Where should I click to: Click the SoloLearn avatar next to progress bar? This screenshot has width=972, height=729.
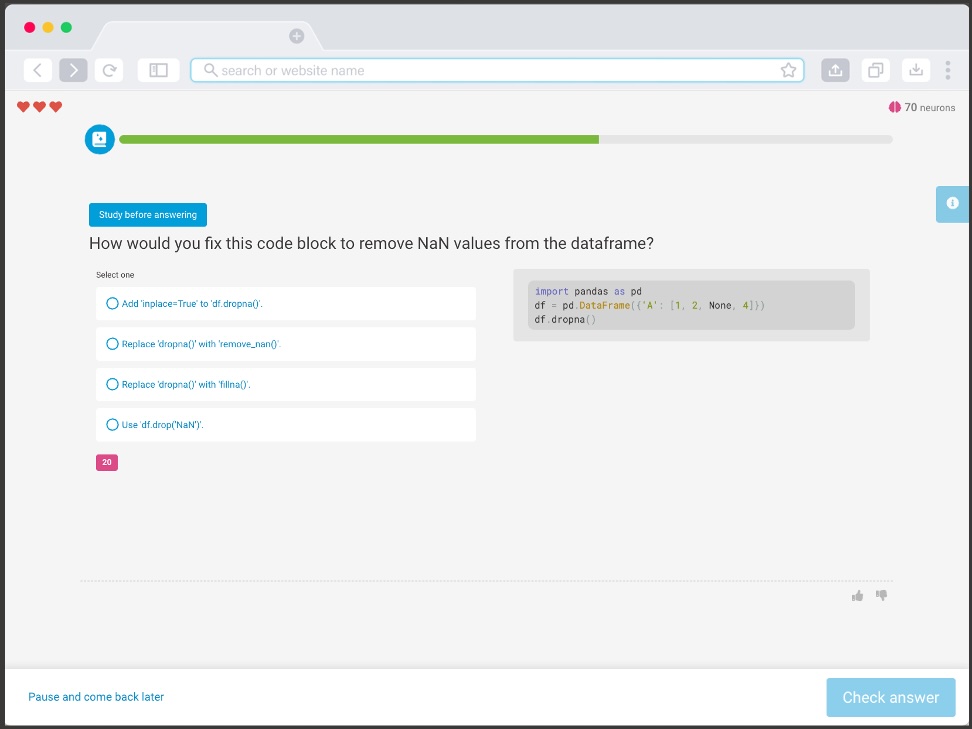click(99, 139)
